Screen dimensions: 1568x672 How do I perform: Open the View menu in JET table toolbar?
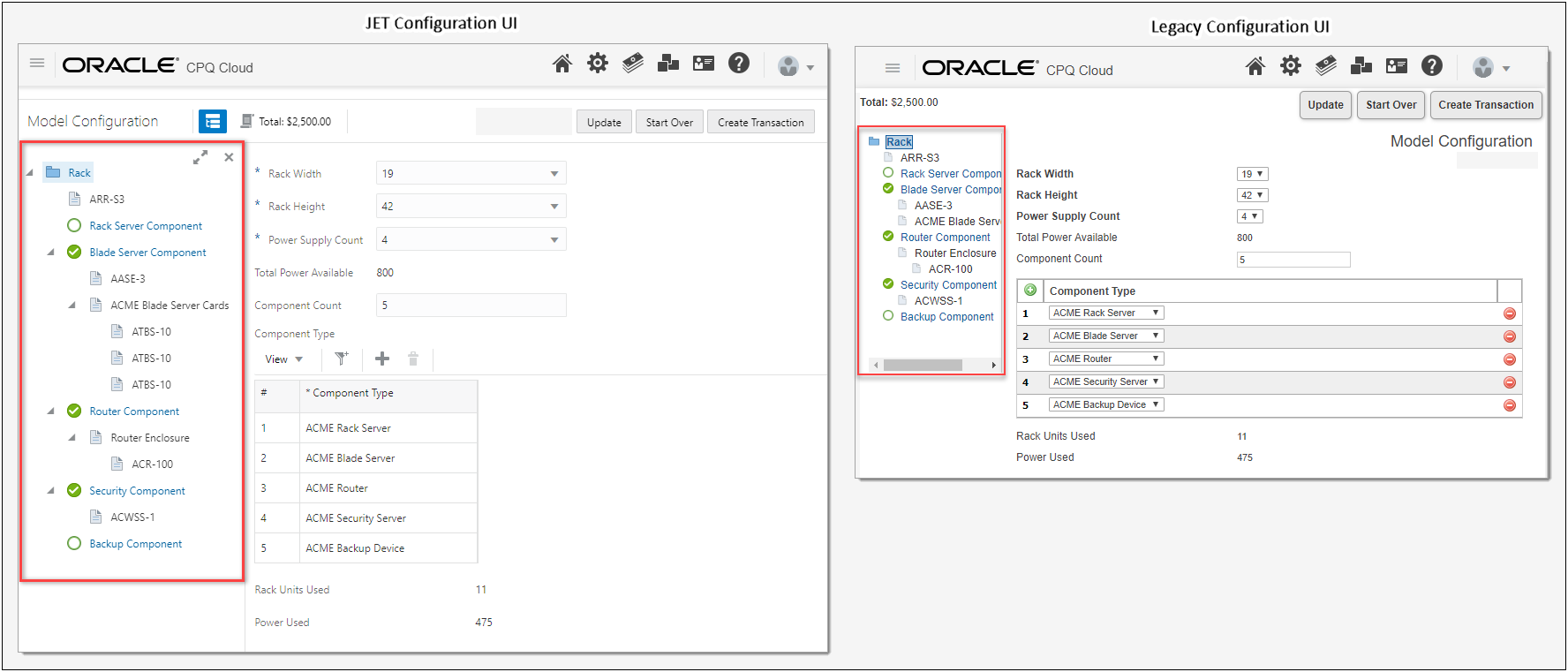pos(284,359)
